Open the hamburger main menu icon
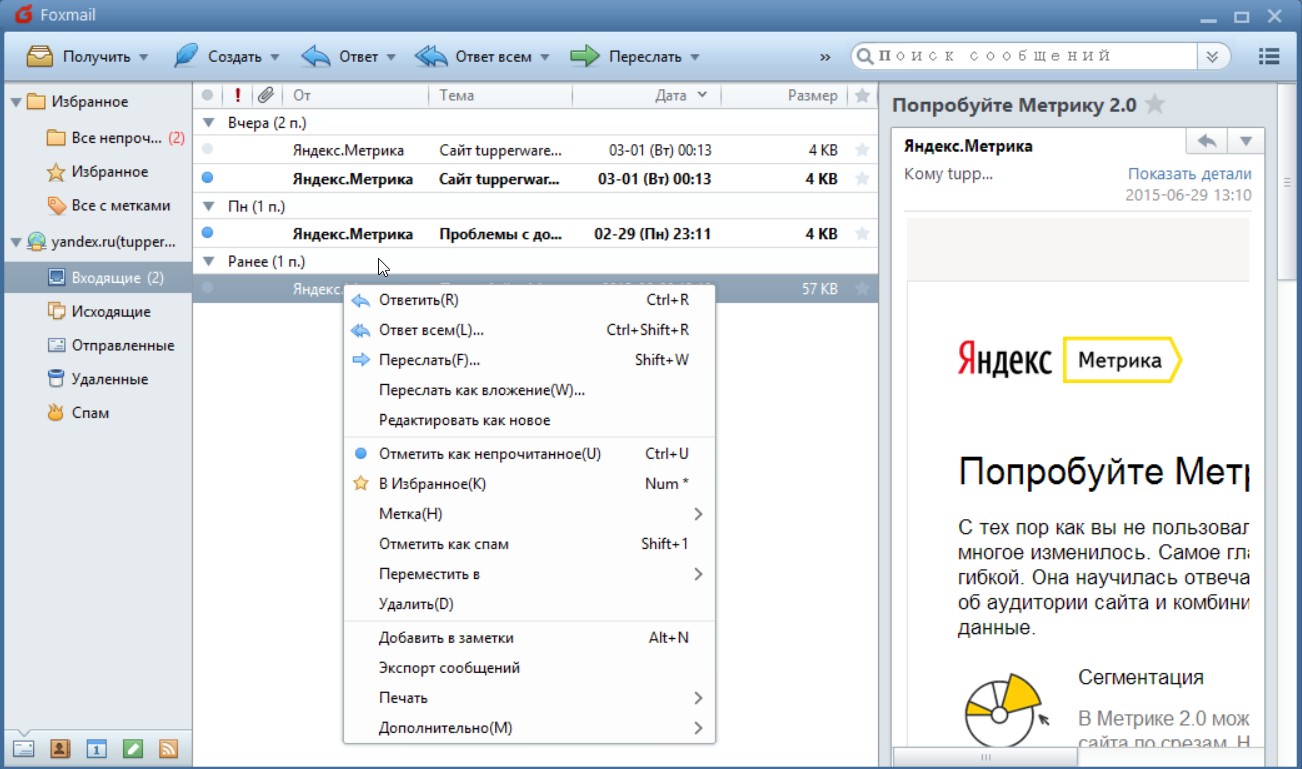1302x769 pixels. coord(1269,56)
